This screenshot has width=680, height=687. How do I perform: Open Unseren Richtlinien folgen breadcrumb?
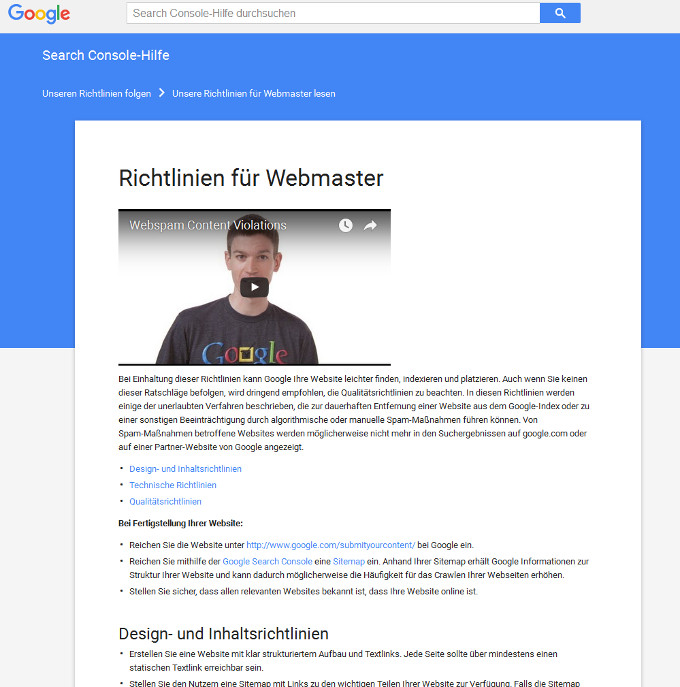pyautogui.click(x=96, y=93)
